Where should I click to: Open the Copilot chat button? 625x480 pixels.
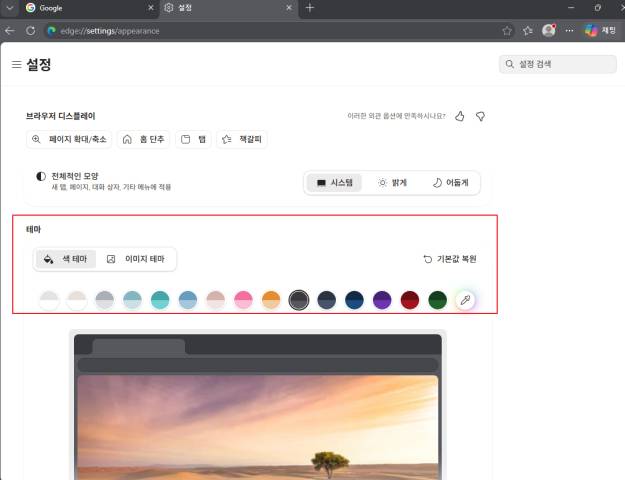(600, 31)
